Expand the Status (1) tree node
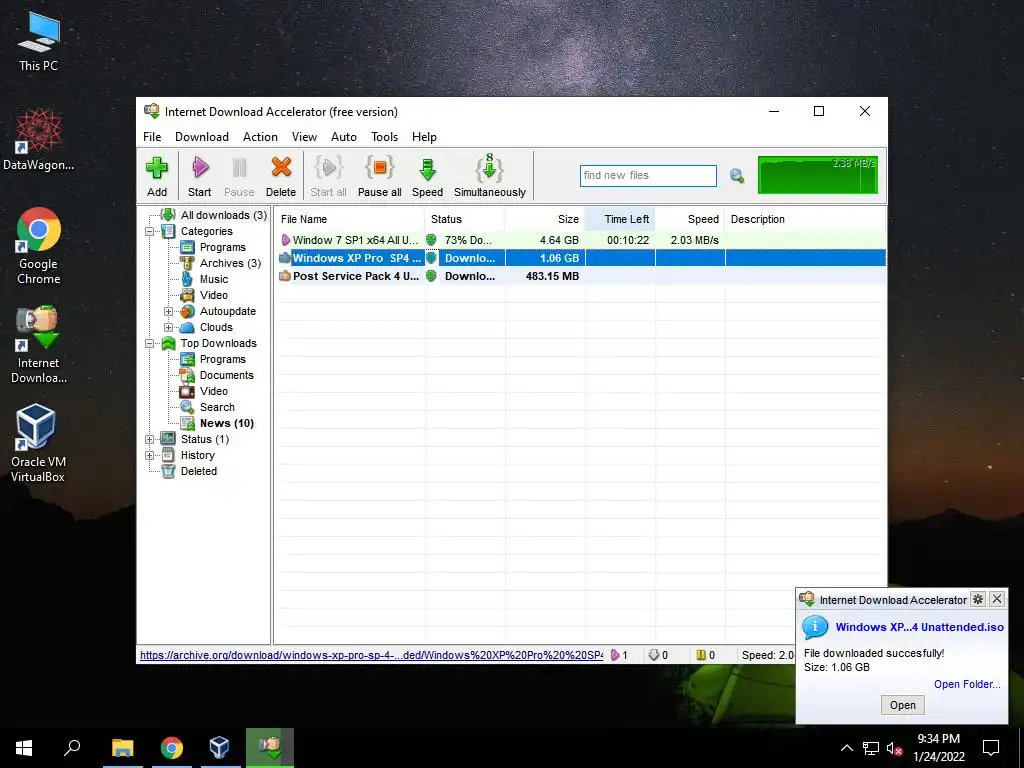The width and height of the screenshot is (1024, 768). pos(150,440)
